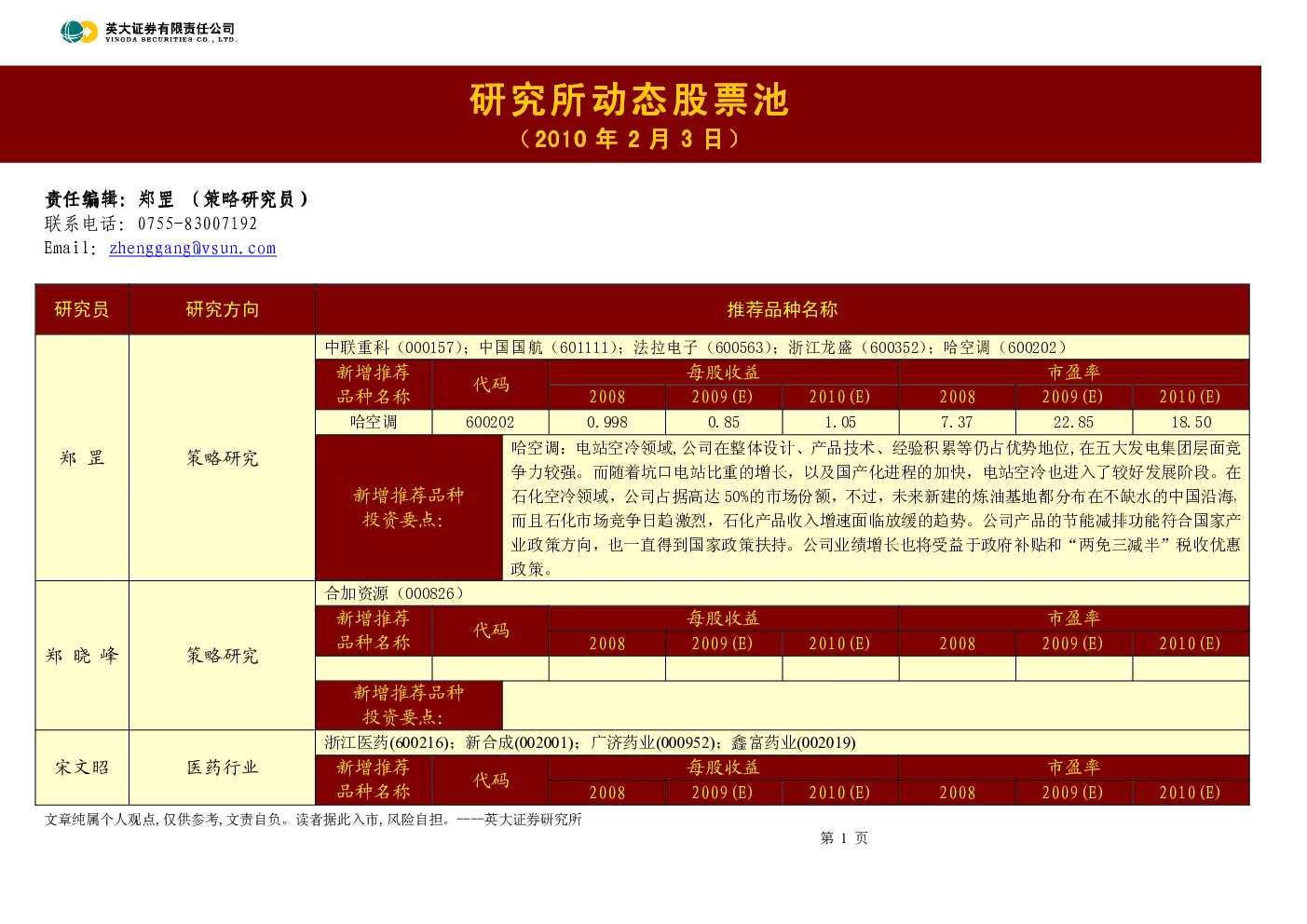
Task: Select the 郑晓峰 researcher cell
Action: 82,656
